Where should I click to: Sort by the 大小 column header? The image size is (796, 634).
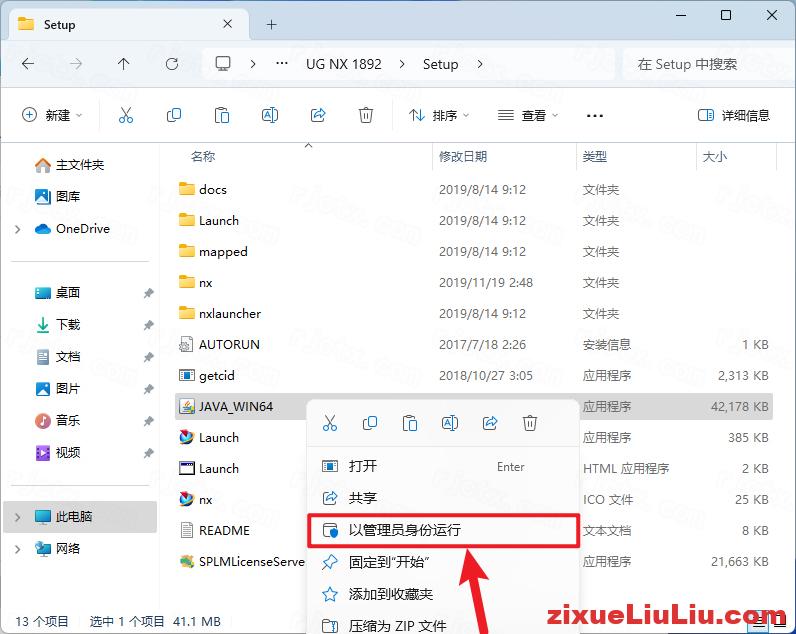pos(714,156)
